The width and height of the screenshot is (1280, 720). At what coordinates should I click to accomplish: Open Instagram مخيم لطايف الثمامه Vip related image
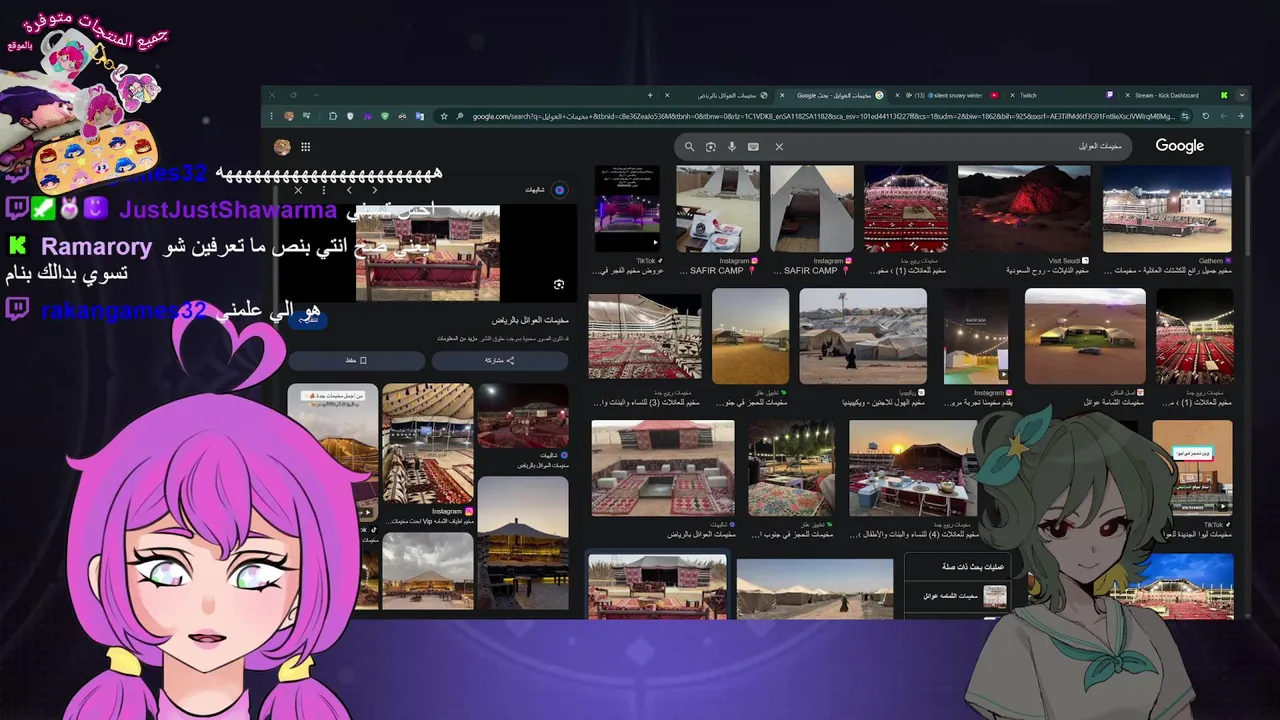point(428,444)
